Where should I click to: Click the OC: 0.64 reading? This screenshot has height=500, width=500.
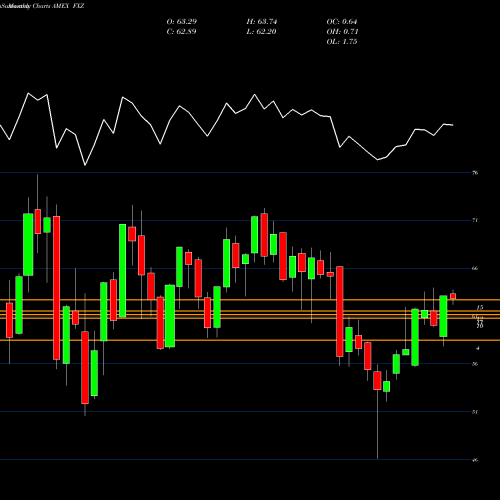342,22
